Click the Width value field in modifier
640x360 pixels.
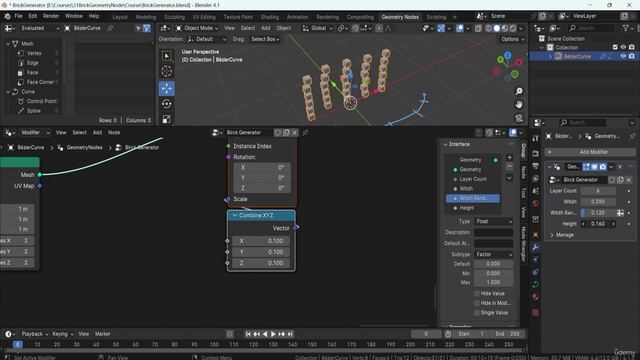pos(598,202)
